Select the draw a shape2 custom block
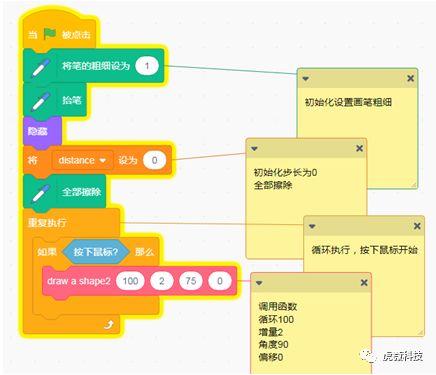 79,281
